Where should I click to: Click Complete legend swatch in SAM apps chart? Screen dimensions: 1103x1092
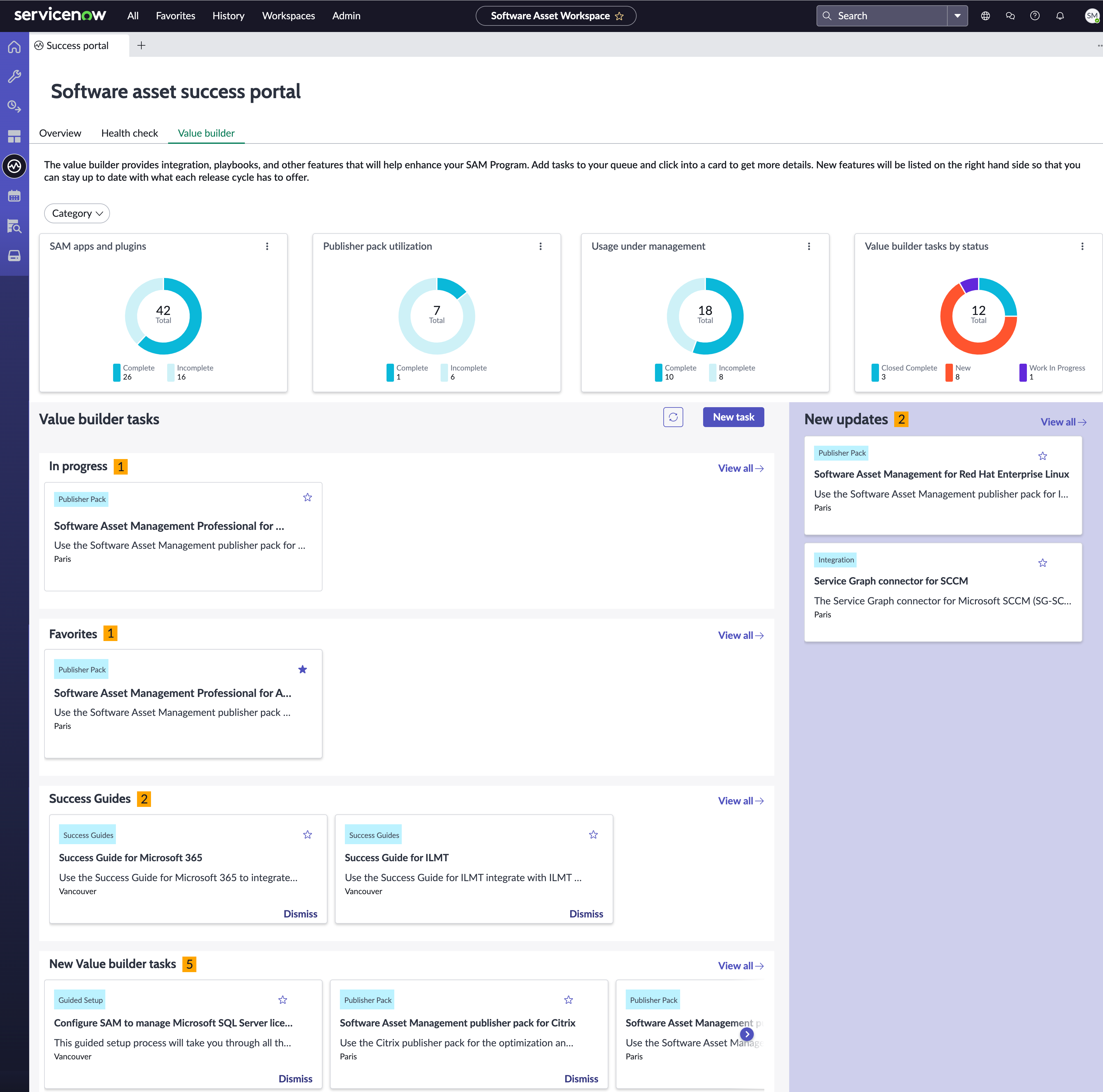tap(117, 372)
